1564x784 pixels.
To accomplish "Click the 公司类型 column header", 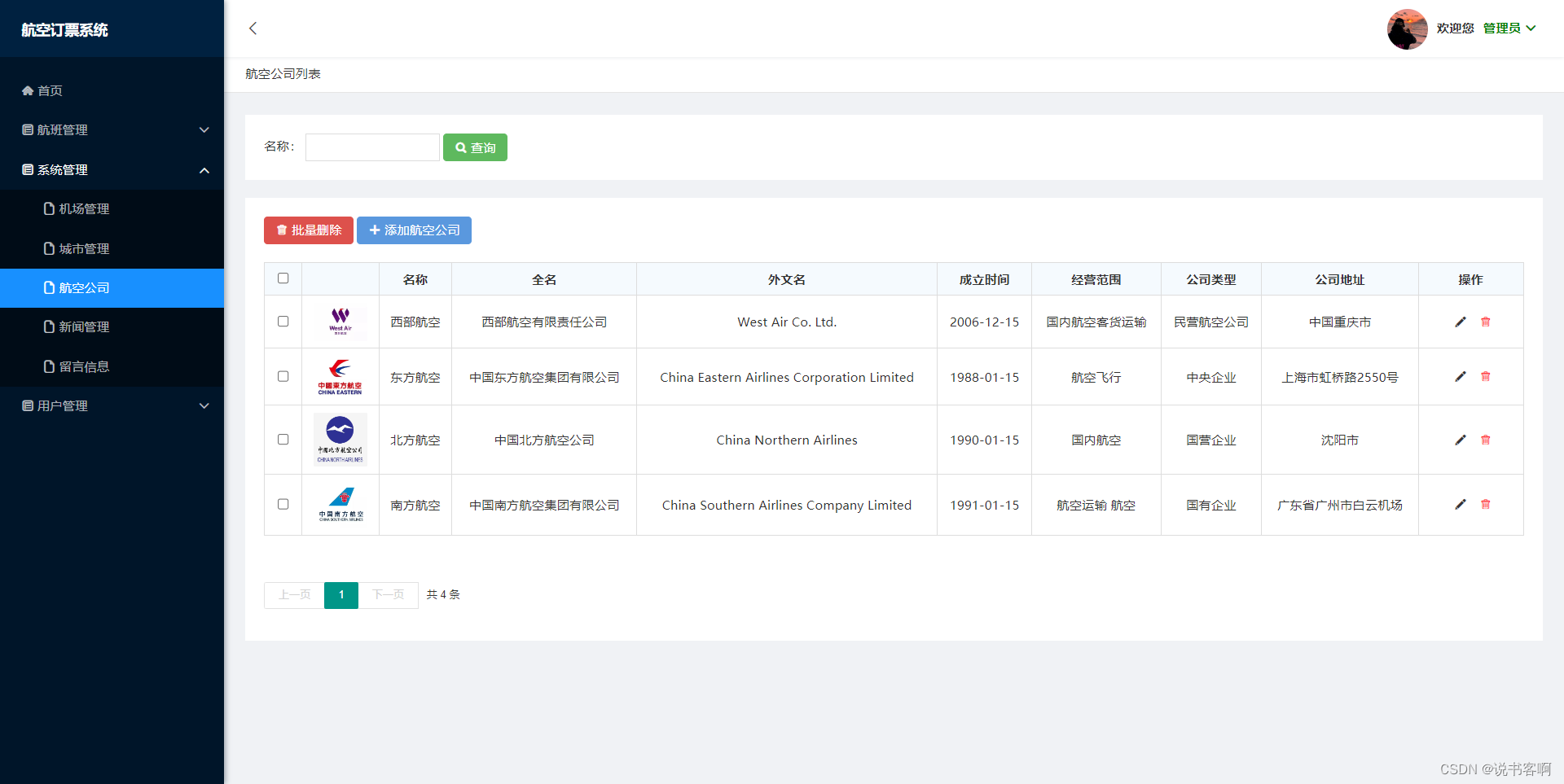I will (1211, 279).
